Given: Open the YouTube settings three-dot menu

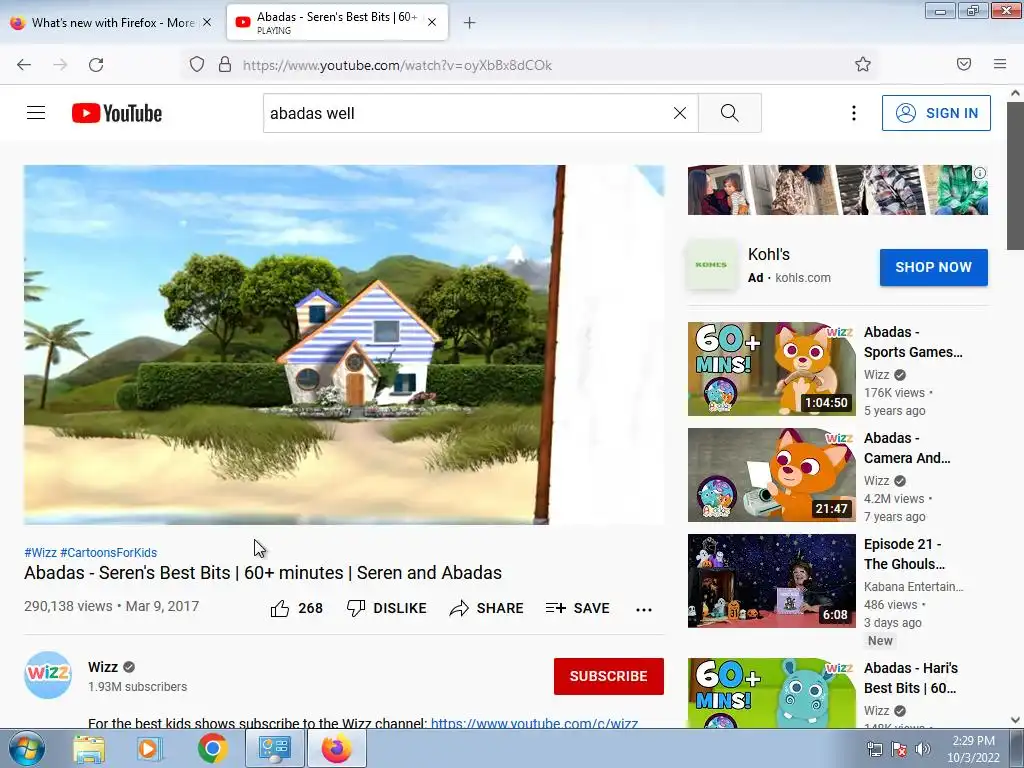Looking at the screenshot, I should pyautogui.click(x=854, y=113).
